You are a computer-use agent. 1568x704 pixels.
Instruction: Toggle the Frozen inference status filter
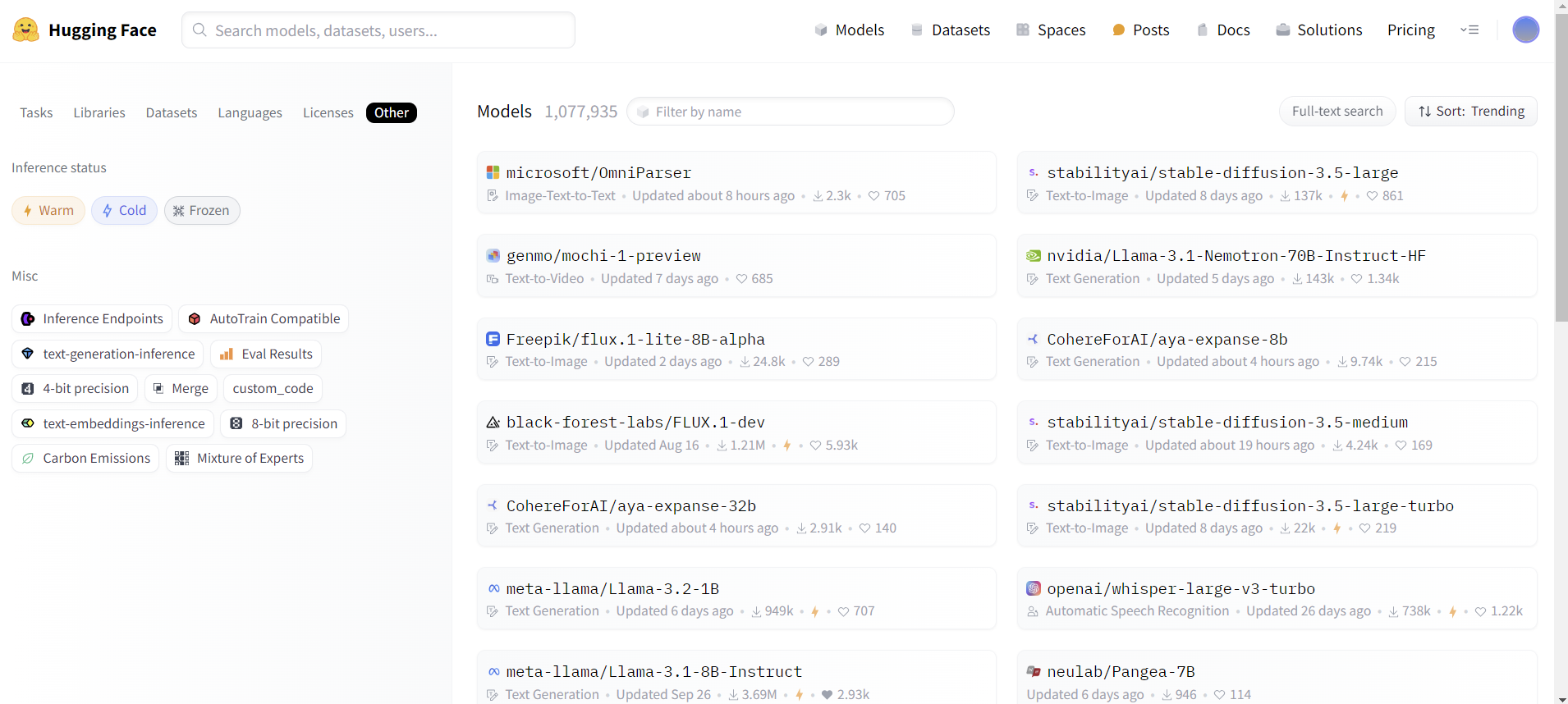tap(202, 211)
